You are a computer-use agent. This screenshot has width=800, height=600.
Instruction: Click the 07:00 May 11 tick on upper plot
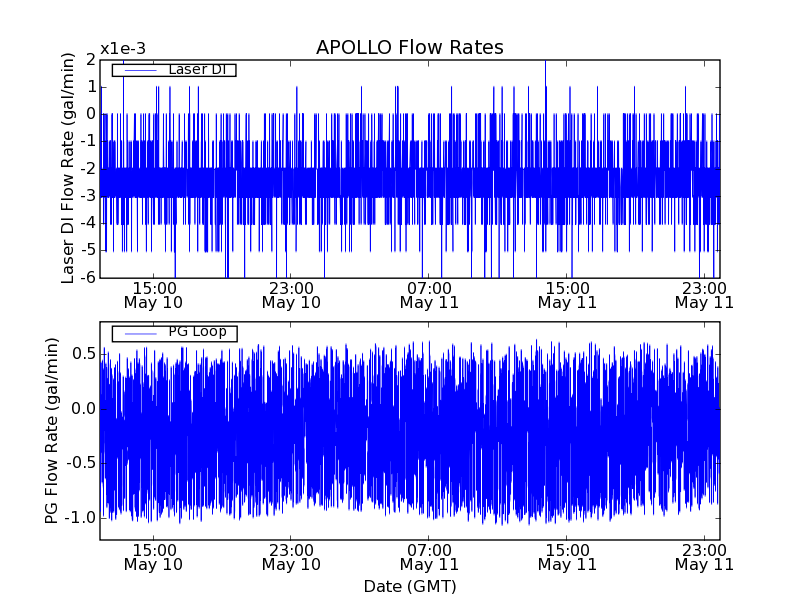pos(430,294)
